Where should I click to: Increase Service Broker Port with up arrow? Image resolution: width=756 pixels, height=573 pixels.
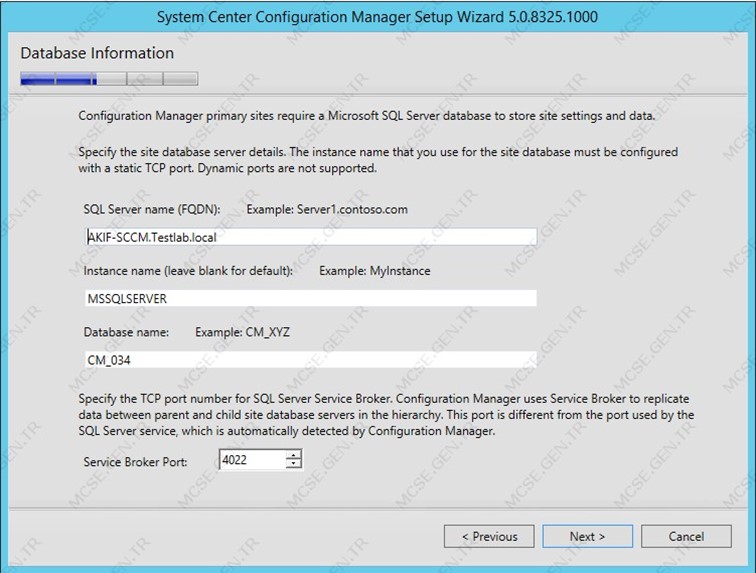click(x=293, y=455)
